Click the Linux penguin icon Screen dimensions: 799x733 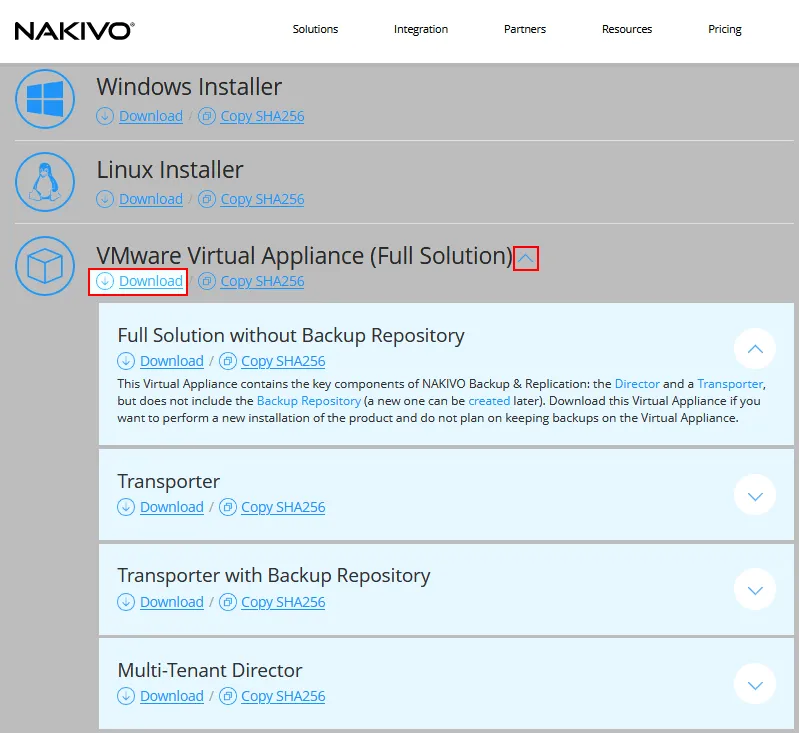45,182
